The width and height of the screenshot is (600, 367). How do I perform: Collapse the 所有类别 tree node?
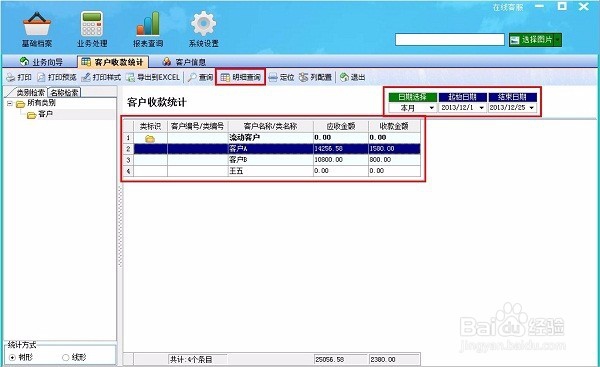(x=10, y=103)
